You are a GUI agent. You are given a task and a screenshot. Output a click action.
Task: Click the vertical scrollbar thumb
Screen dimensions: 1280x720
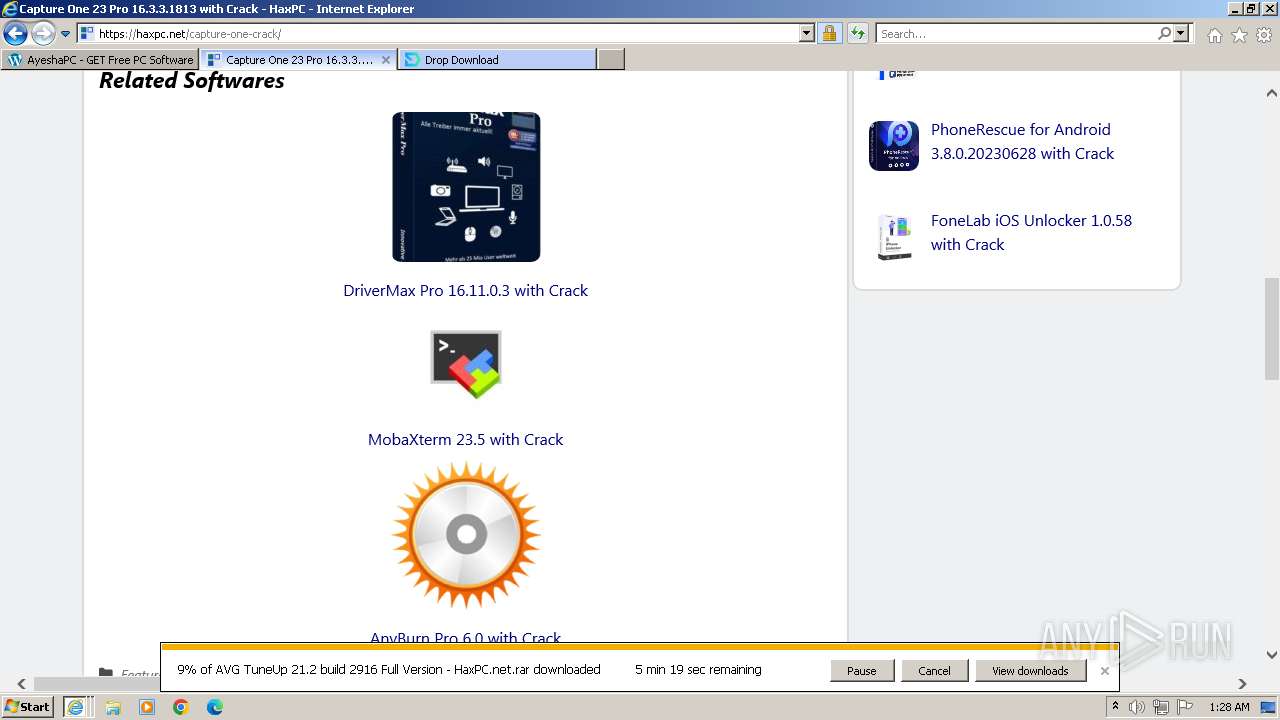pyautogui.click(x=1272, y=328)
